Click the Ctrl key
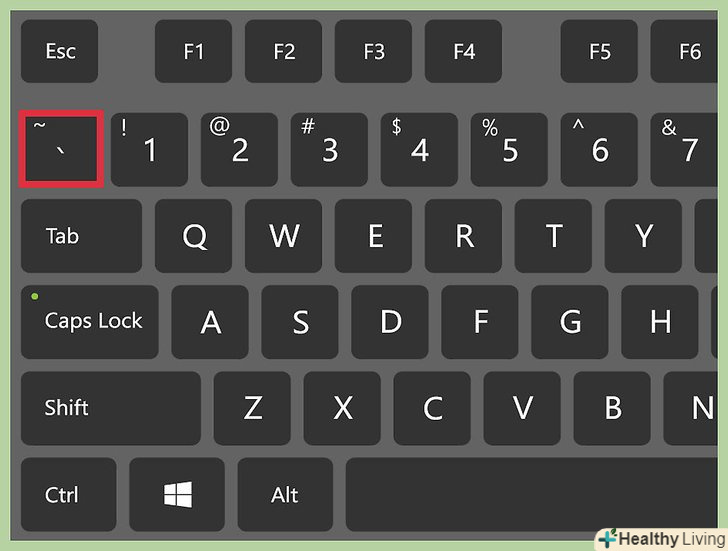This screenshot has width=728, height=551. click(69, 494)
